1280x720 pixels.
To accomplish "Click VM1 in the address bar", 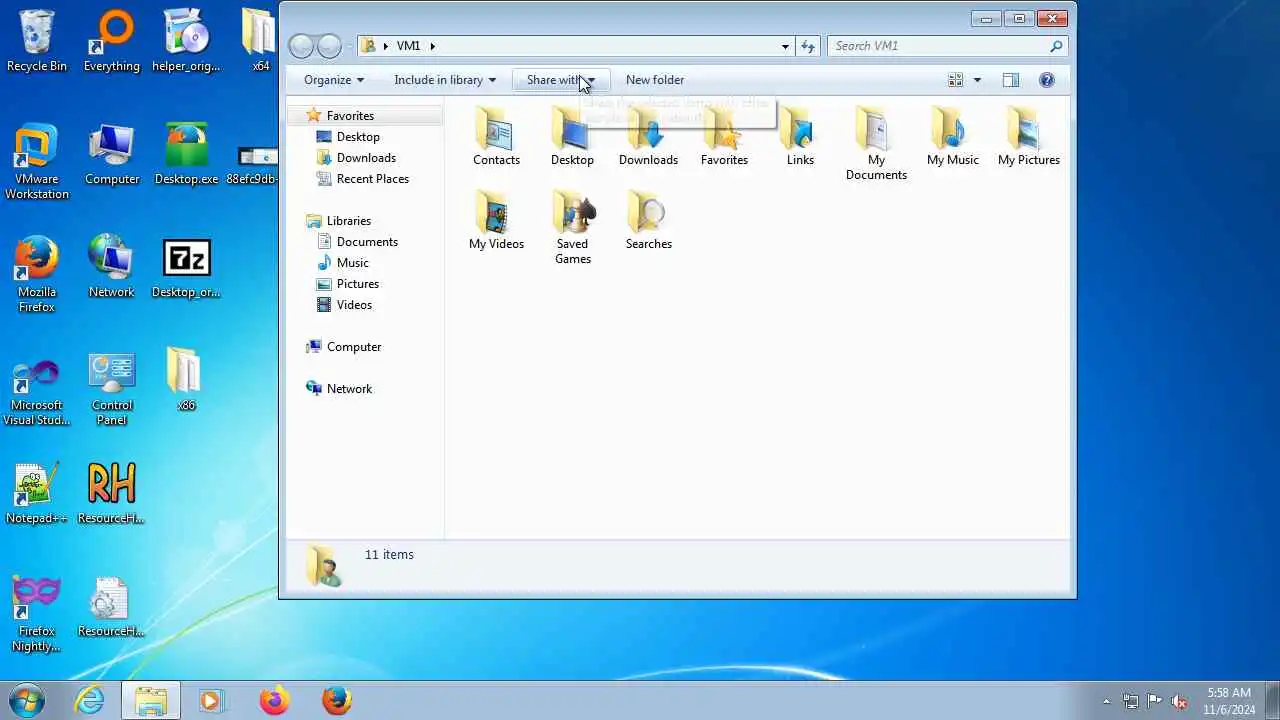I will [408, 46].
